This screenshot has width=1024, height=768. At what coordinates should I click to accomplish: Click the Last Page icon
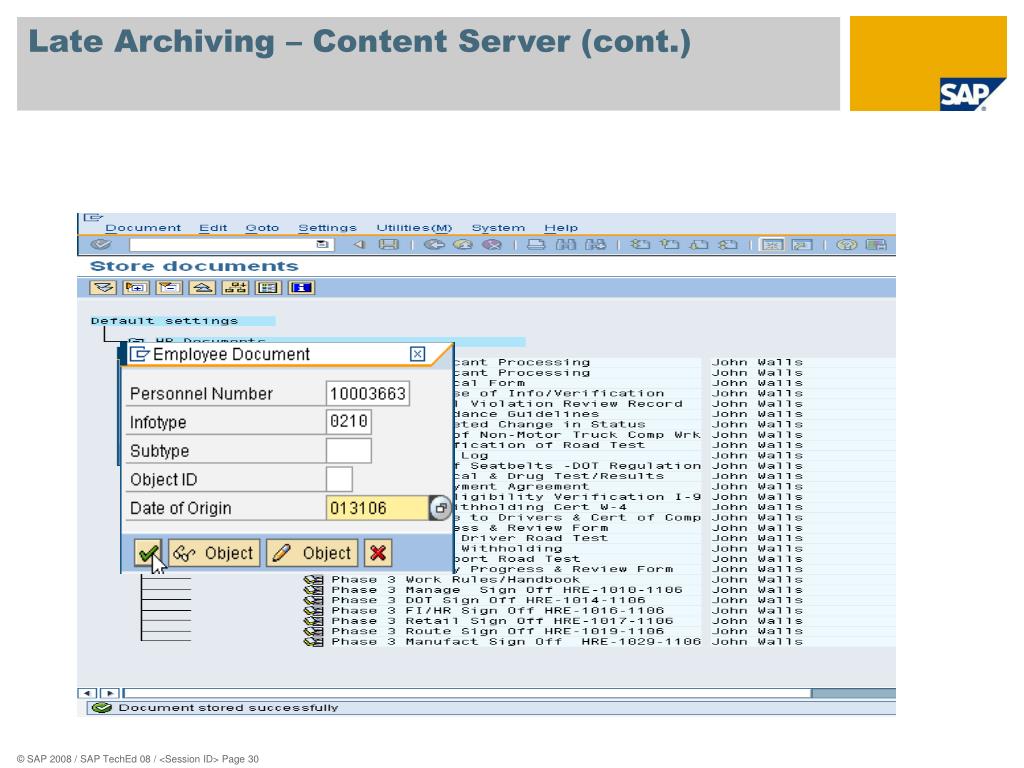click(728, 245)
